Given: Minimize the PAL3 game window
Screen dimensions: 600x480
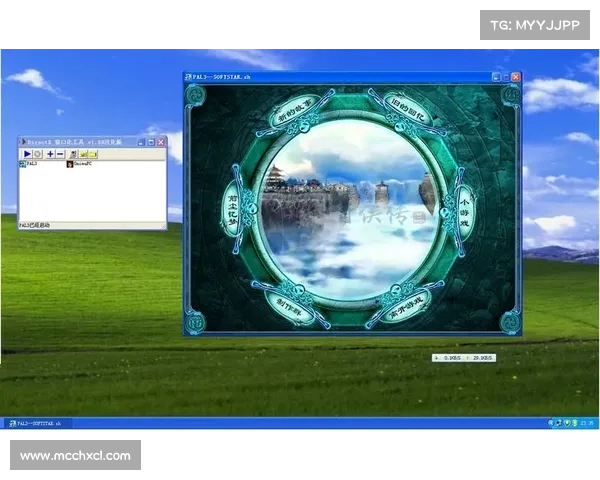Looking at the screenshot, I should tap(495, 77).
